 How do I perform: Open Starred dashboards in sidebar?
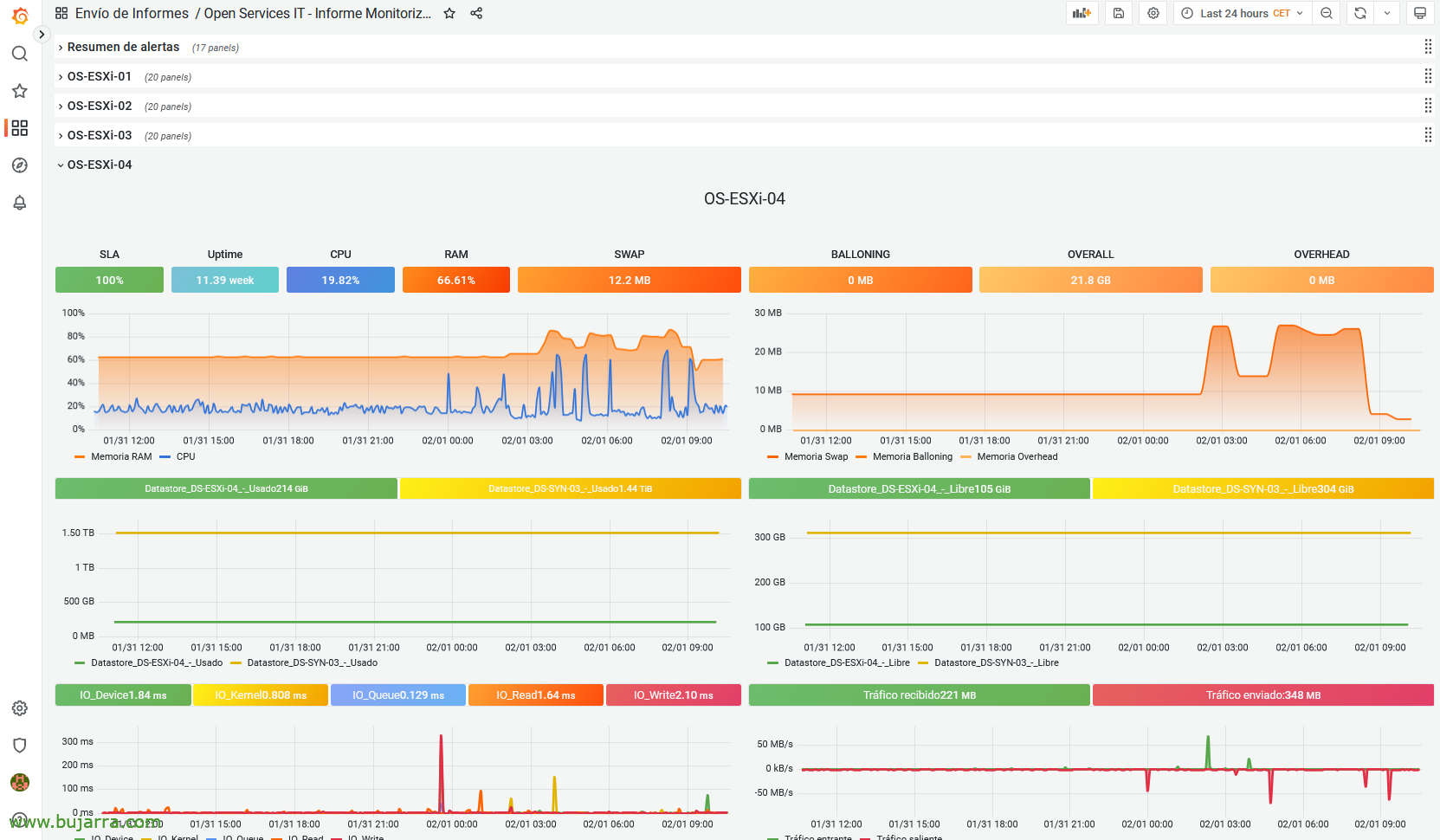click(20, 91)
